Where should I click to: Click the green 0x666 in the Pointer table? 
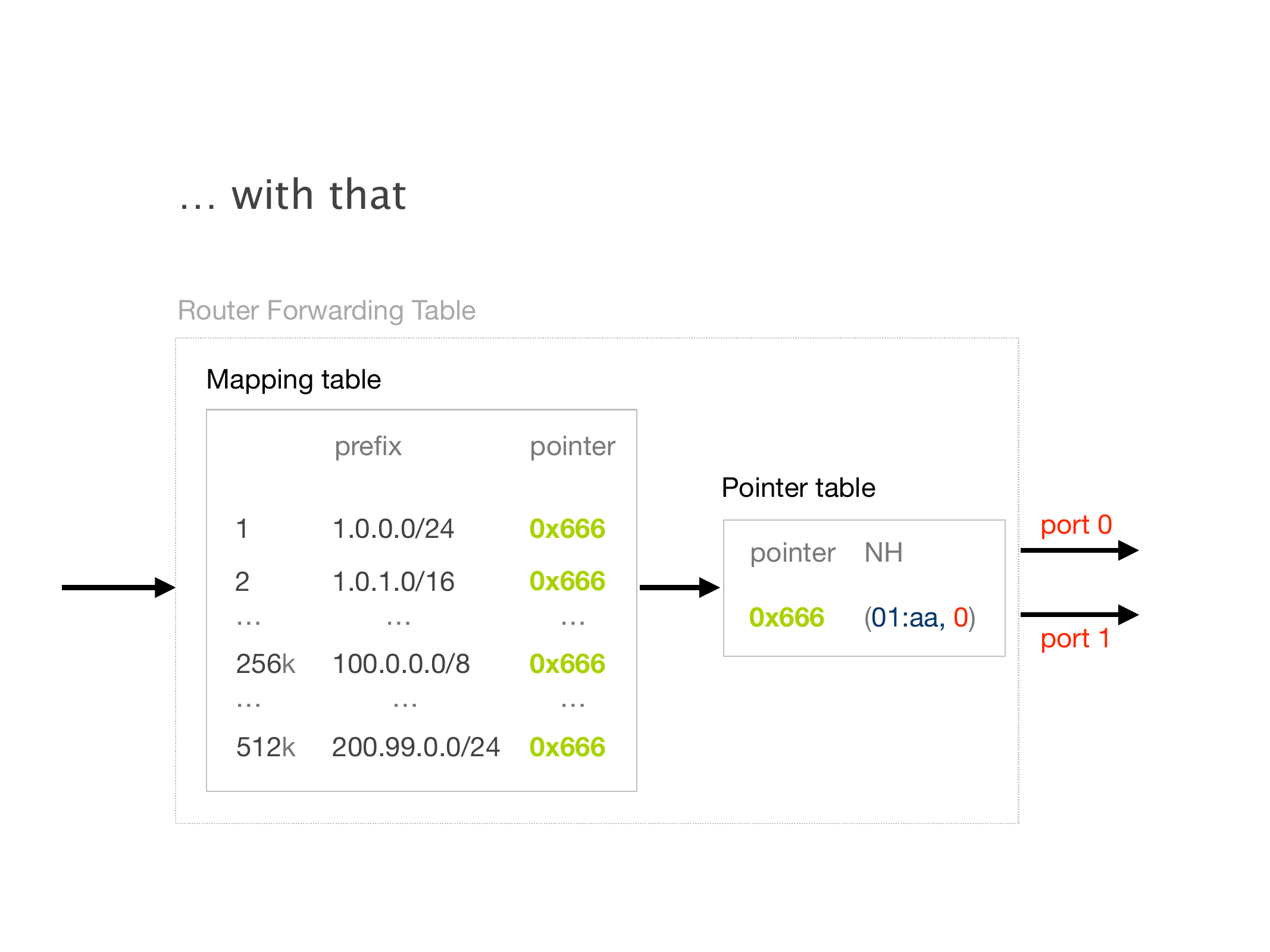pyautogui.click(x=786, y=618)
